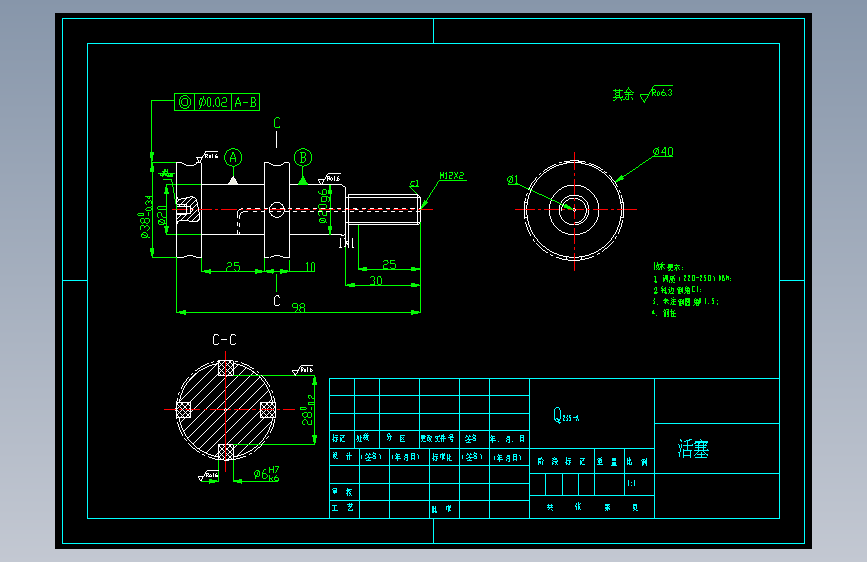The height and width of the screenshot is (562, 867).
Task: Select the datum A circle marker
Action: click(233, 158)
